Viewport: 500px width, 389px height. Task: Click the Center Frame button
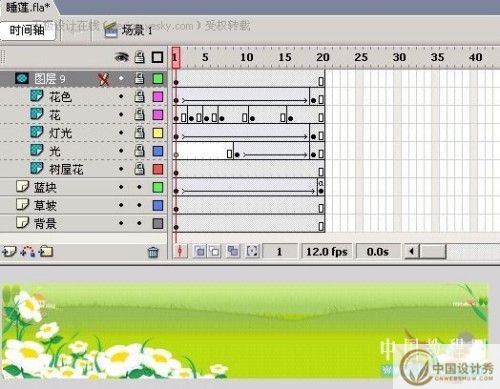(180, 251)
